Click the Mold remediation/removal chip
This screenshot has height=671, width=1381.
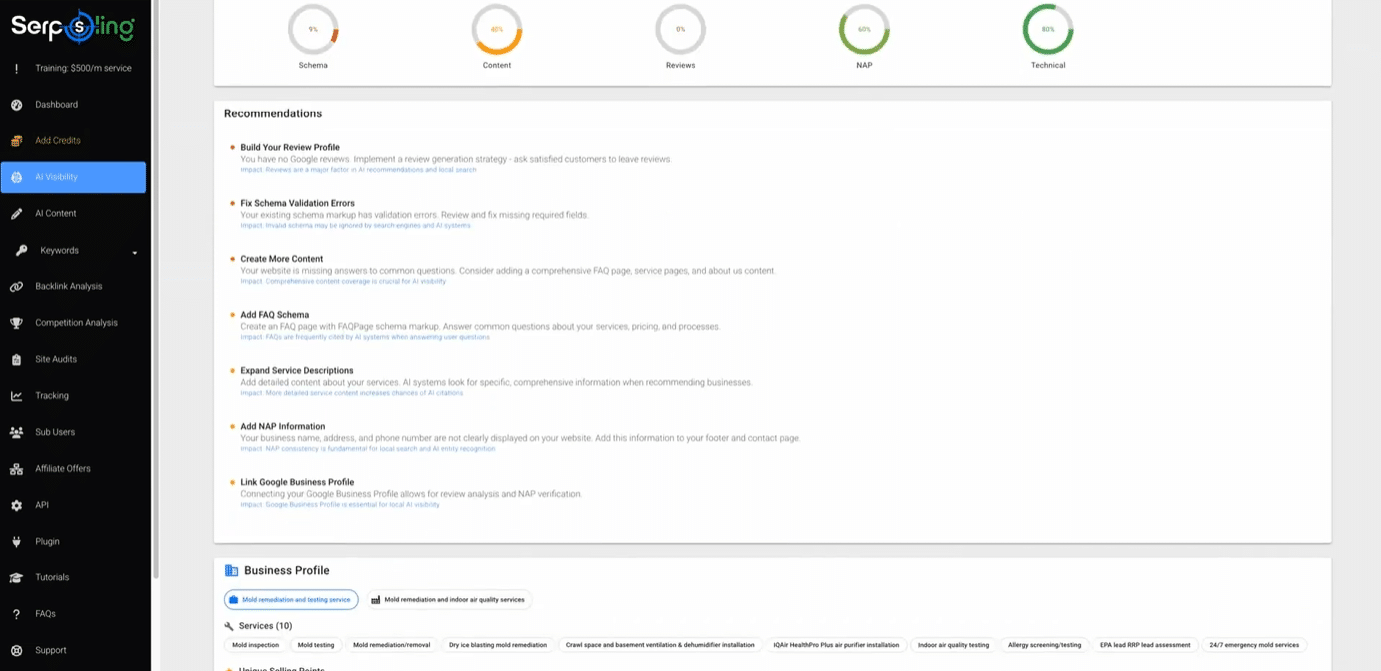point(392,645)
